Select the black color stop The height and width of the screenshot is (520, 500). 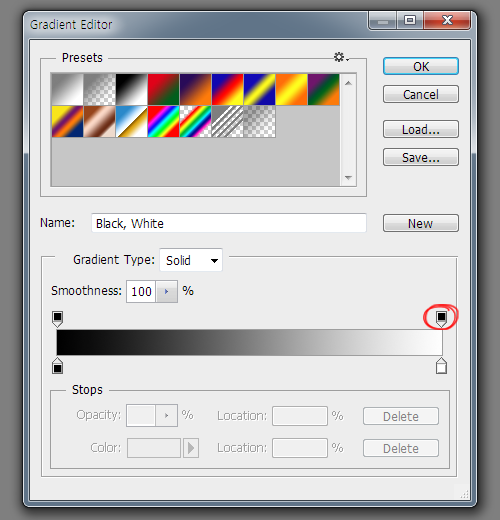click(x=57, y=366)
